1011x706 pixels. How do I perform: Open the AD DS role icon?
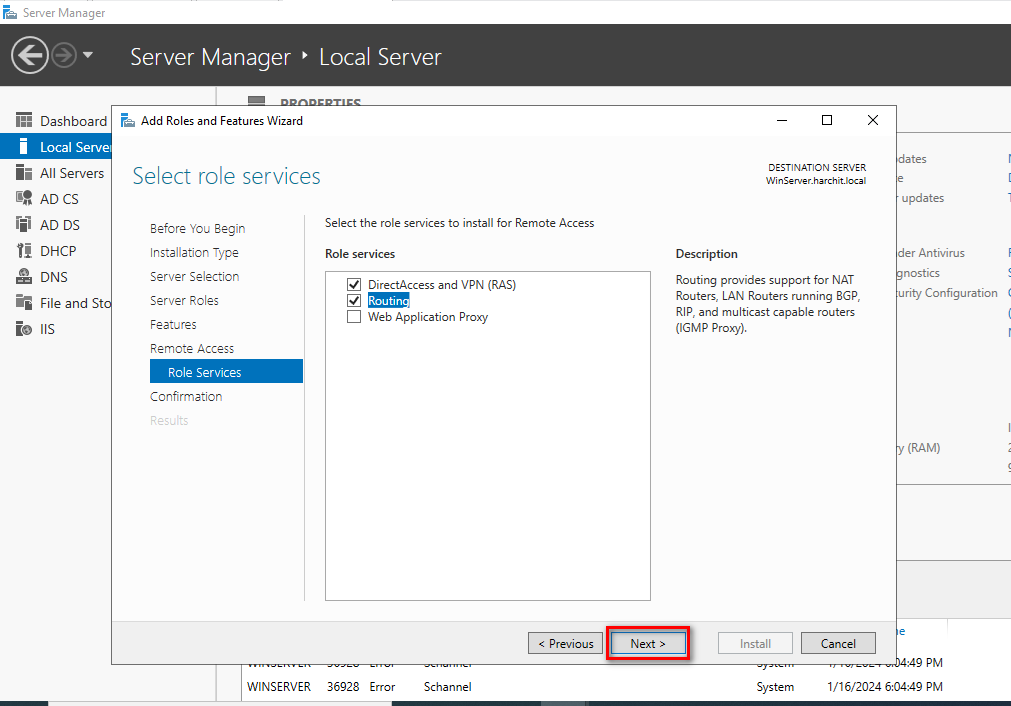pos(24,225)
